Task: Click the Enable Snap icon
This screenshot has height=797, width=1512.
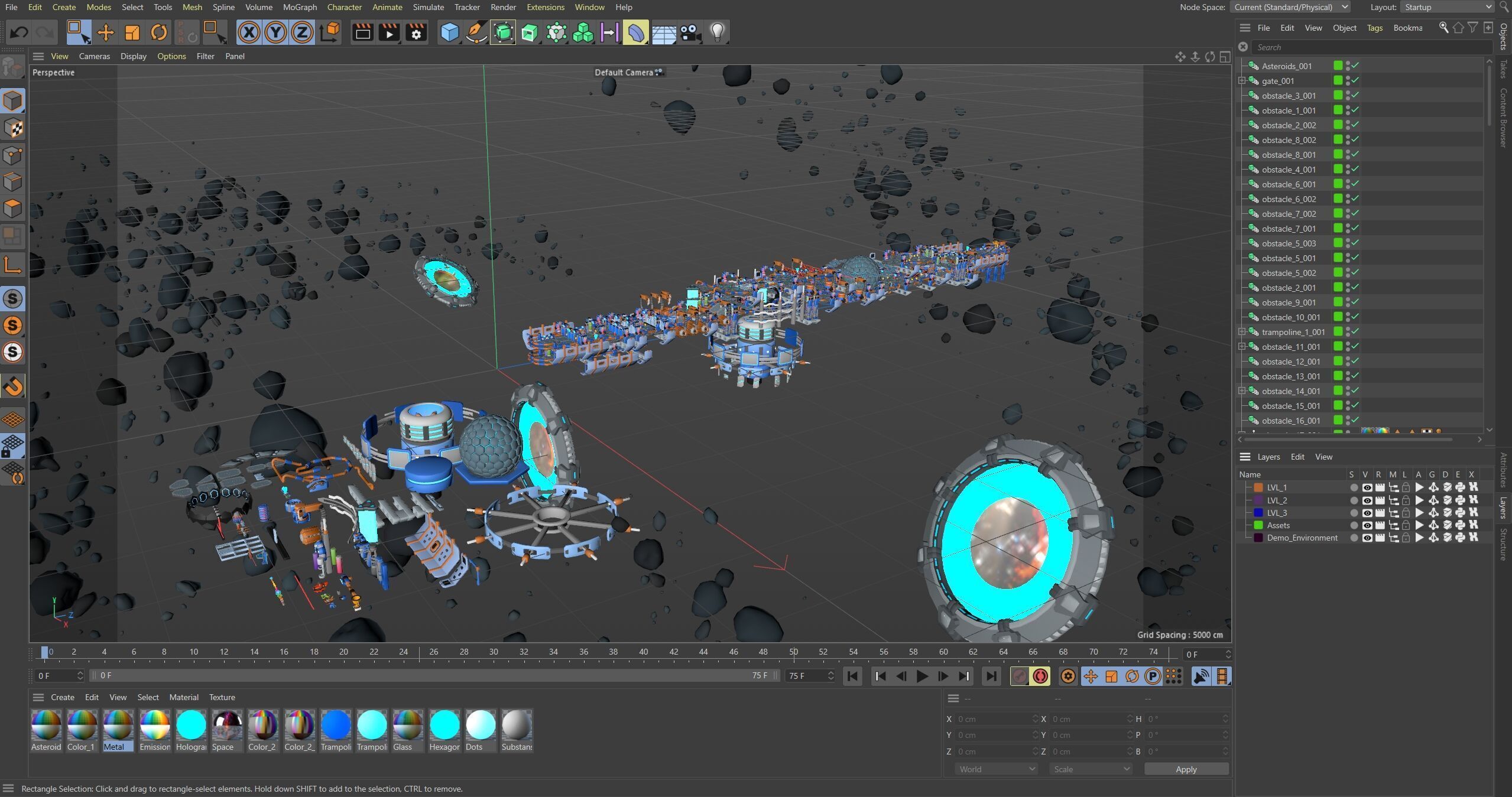Action: (x=13, y=386)
